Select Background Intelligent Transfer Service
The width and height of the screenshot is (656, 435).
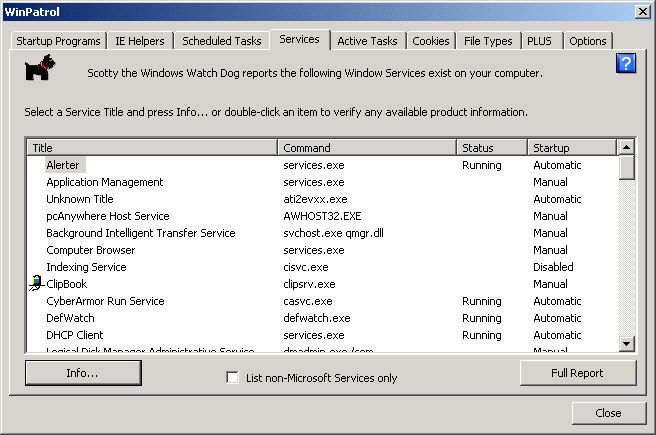point(141,233)
